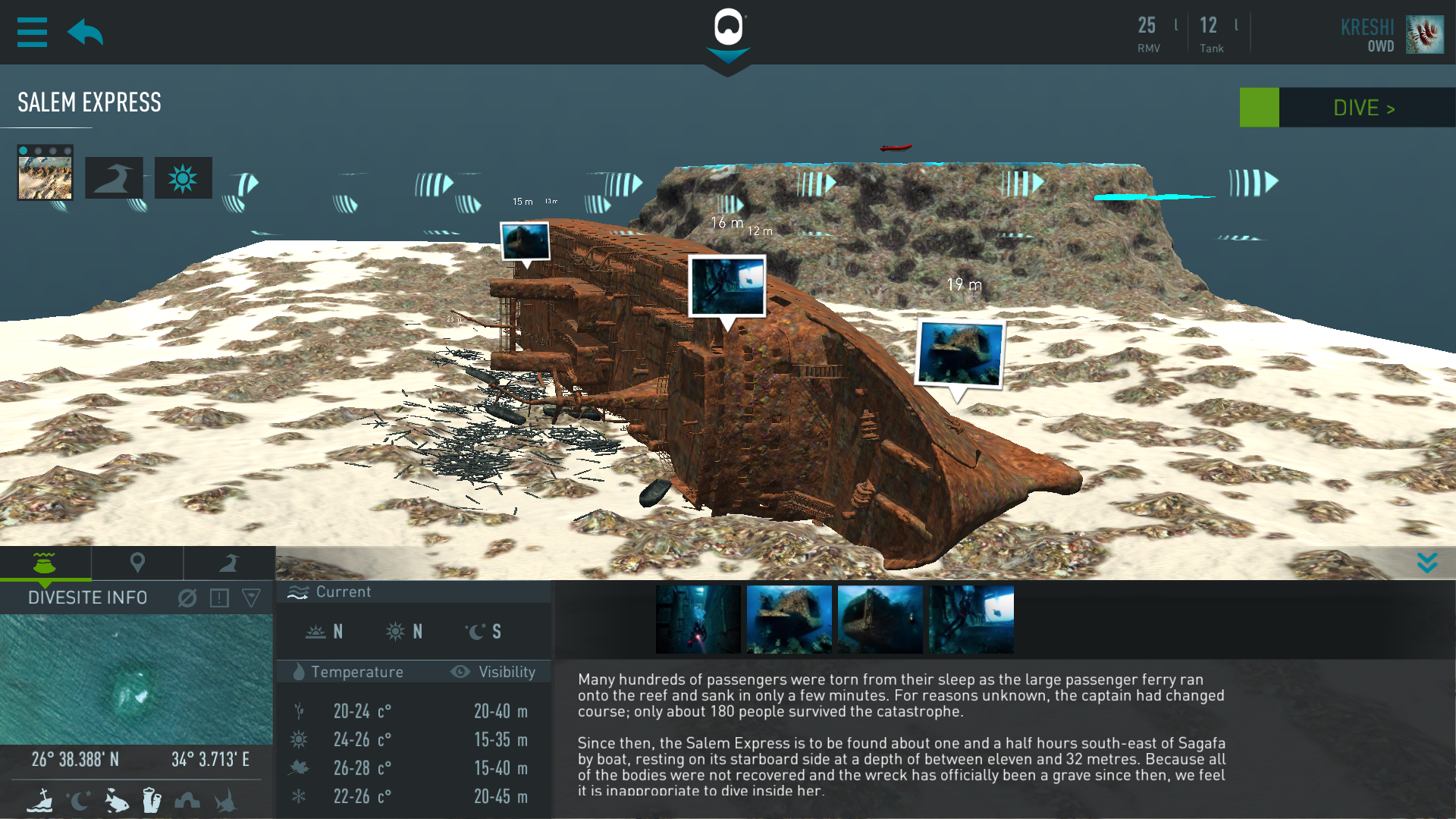Click the summer sun season icon

(x=299, y=739)
